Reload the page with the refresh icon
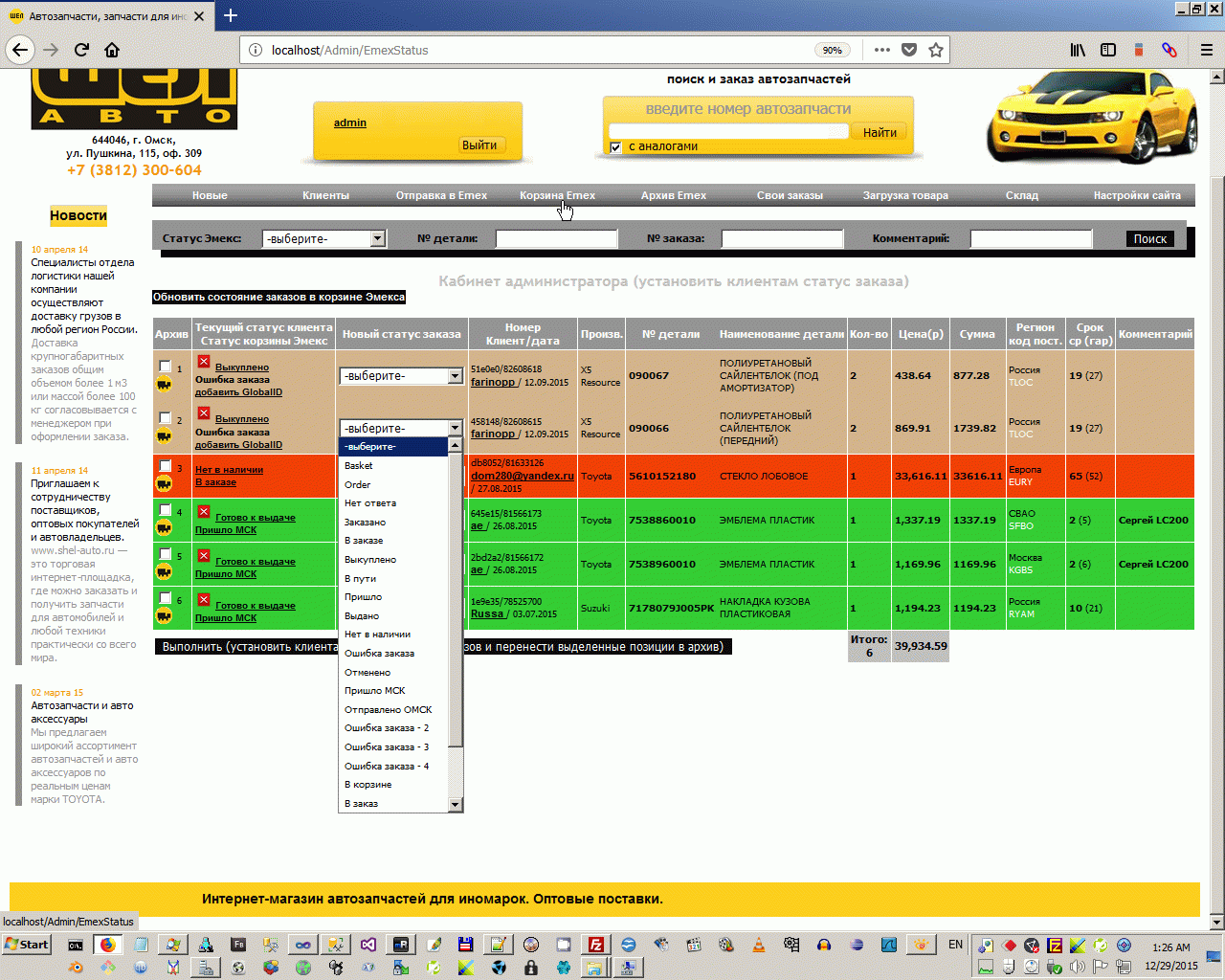 coord(81,50)
